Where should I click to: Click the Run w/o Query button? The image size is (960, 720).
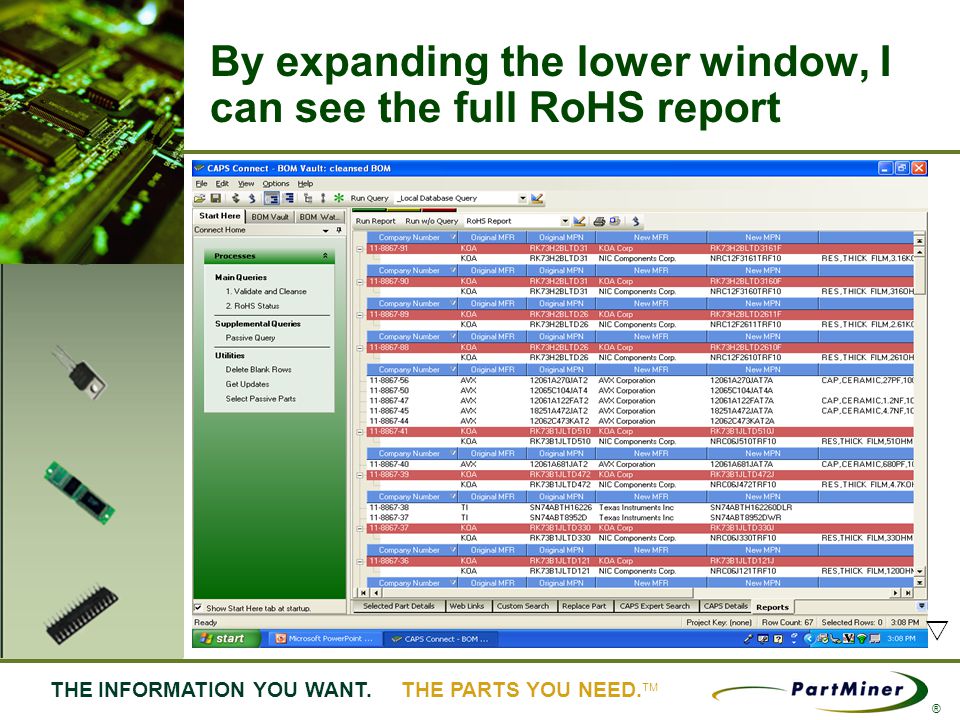[432, 221]
